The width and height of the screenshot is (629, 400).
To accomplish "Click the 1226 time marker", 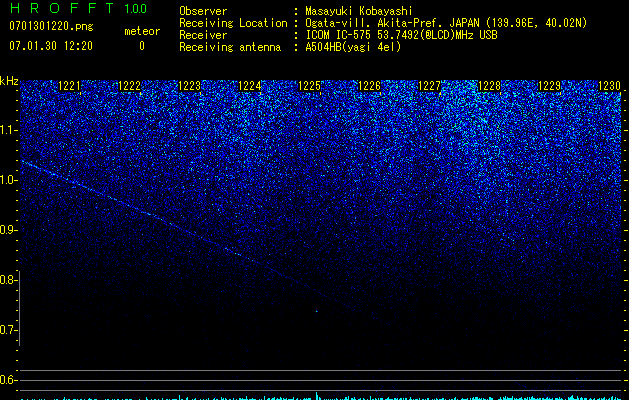I will [369, 86].
